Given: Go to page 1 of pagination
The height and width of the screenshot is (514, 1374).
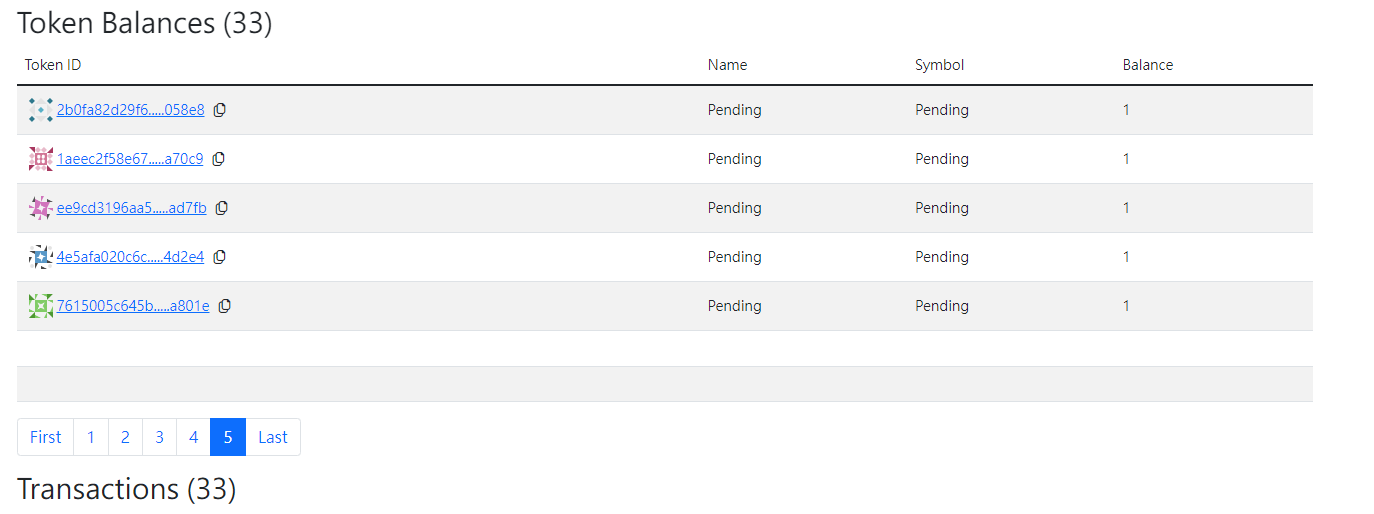Looking at the screenshot, I should pos(91,437).
